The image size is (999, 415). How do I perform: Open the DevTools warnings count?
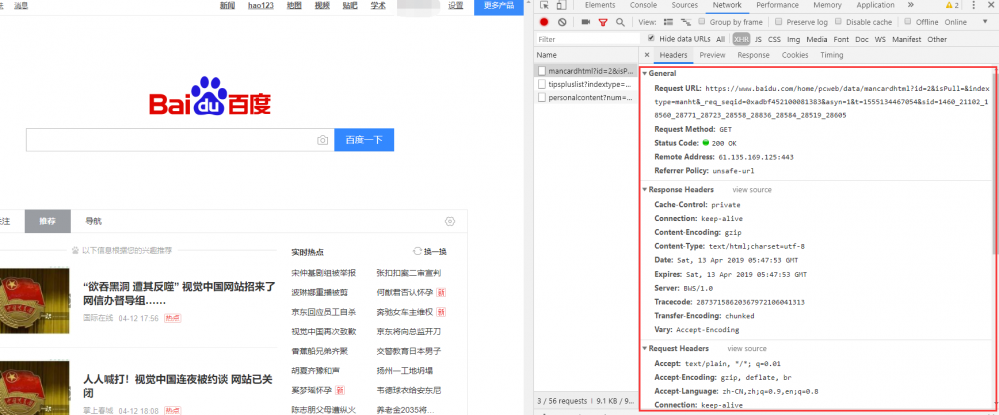click(x=952, y=5)
